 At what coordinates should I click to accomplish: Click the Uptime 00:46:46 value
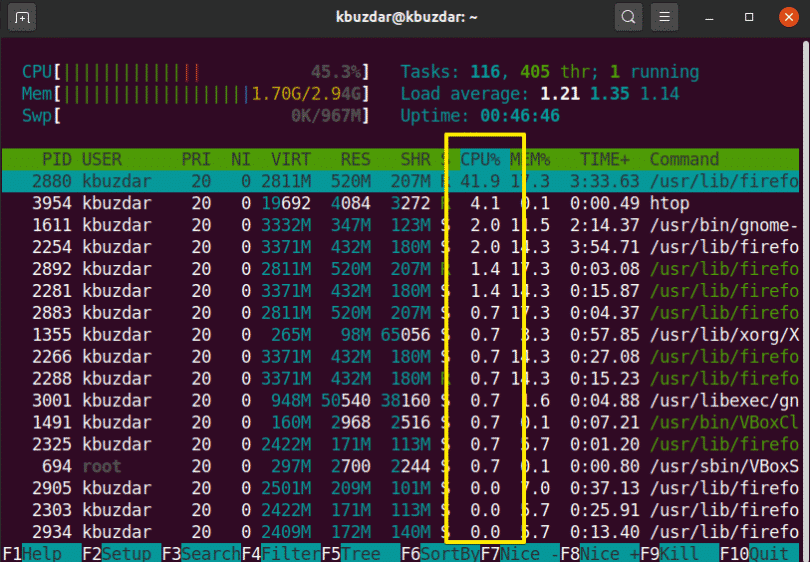tap(520, 116)
